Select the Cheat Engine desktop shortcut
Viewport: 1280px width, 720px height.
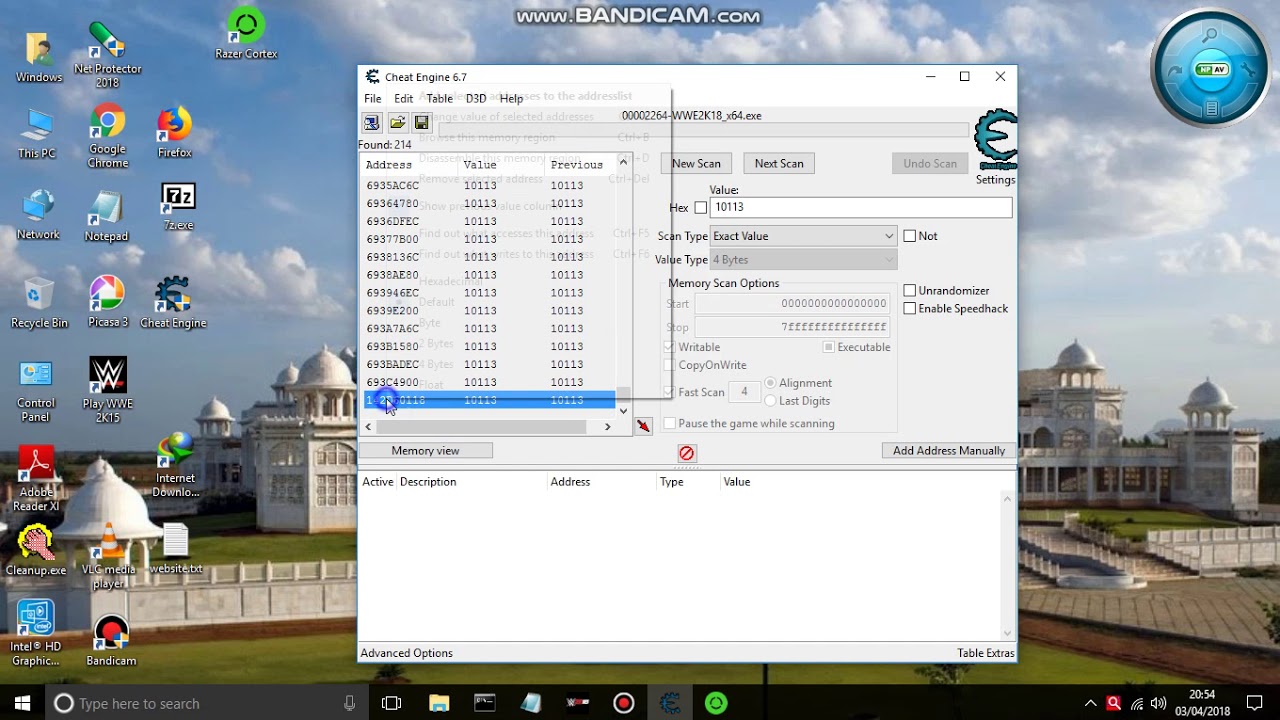(x=173, y=302)
